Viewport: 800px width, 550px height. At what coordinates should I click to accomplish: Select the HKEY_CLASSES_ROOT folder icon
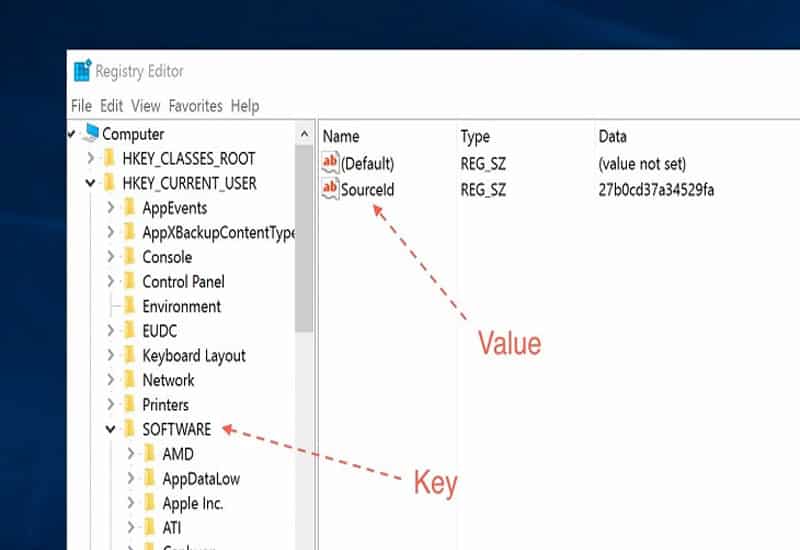point(109,159)
